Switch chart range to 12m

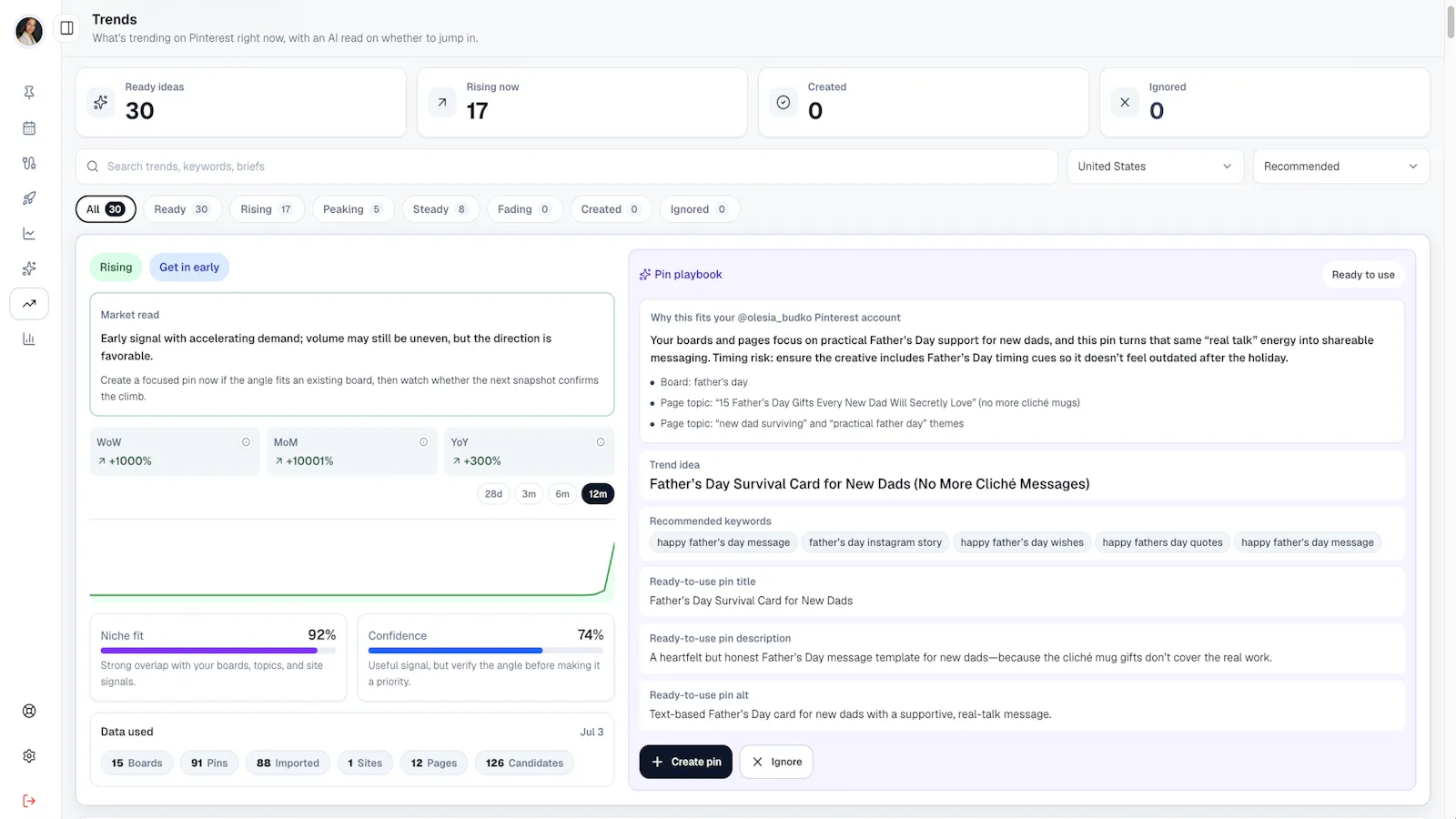coord(598,494)
